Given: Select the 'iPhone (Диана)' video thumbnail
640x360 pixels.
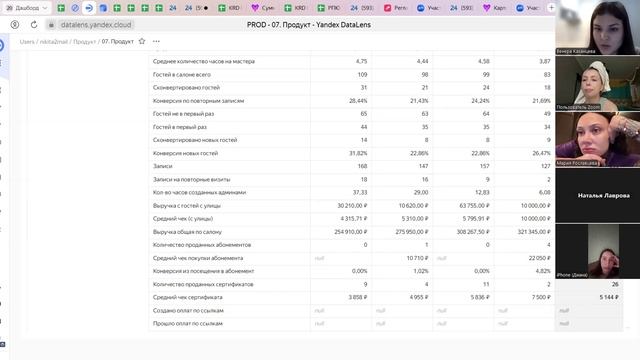Looking at the screenshot, I should point(598,251).
